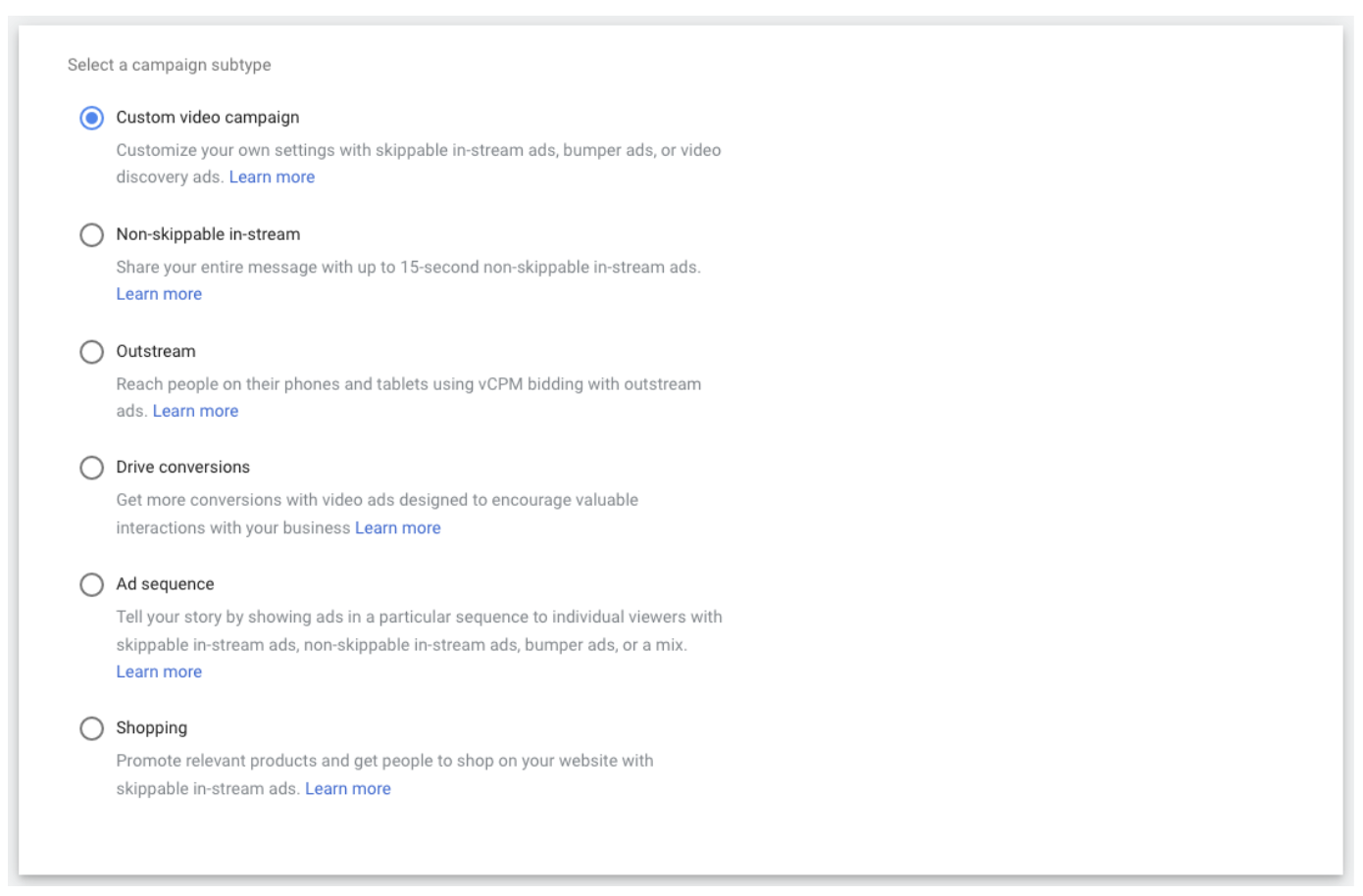
Task: Select the Outstream radio button
Action: (91, 352)
